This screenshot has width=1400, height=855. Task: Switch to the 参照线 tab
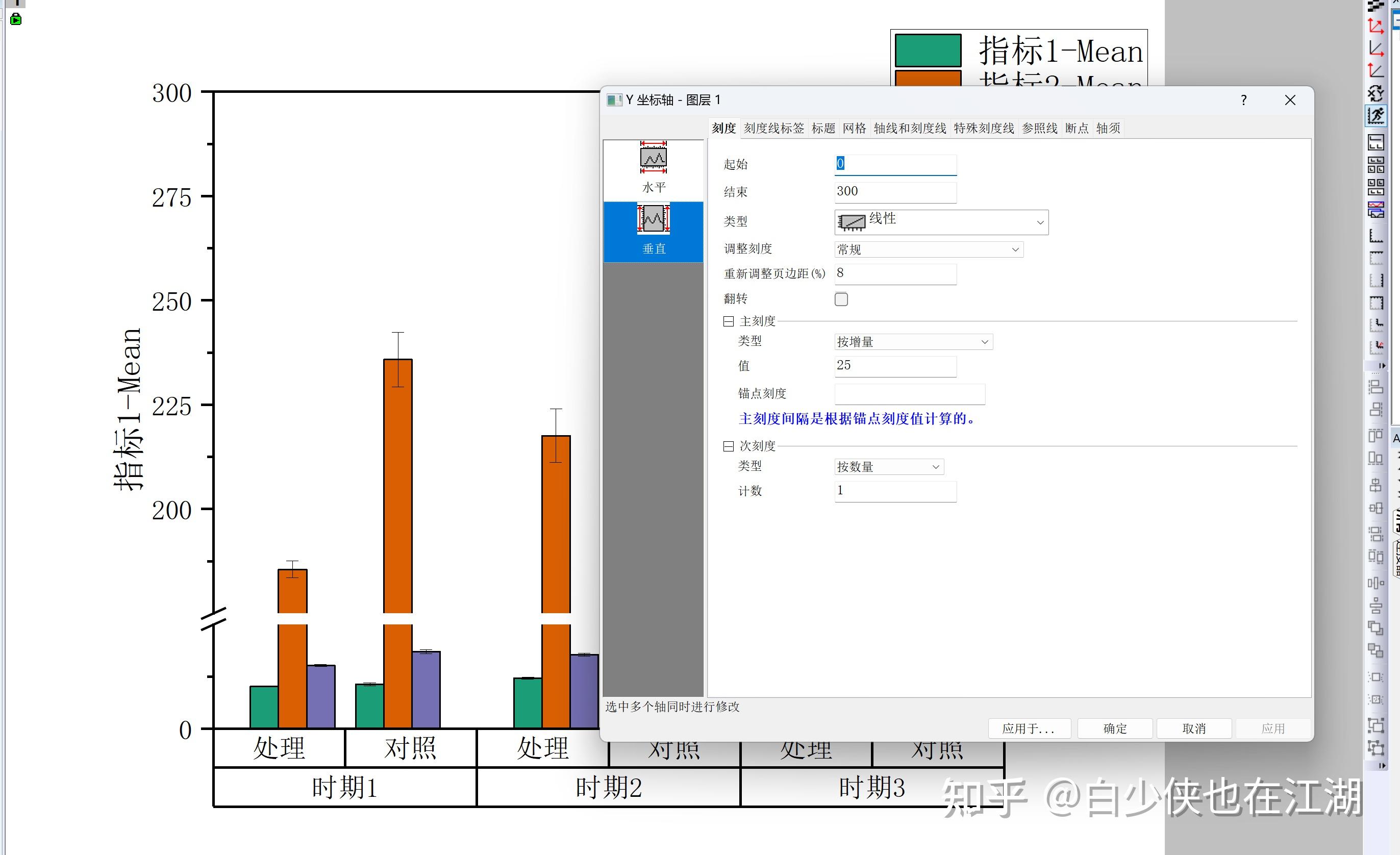pyautogui.click(x=1039, y=129)
